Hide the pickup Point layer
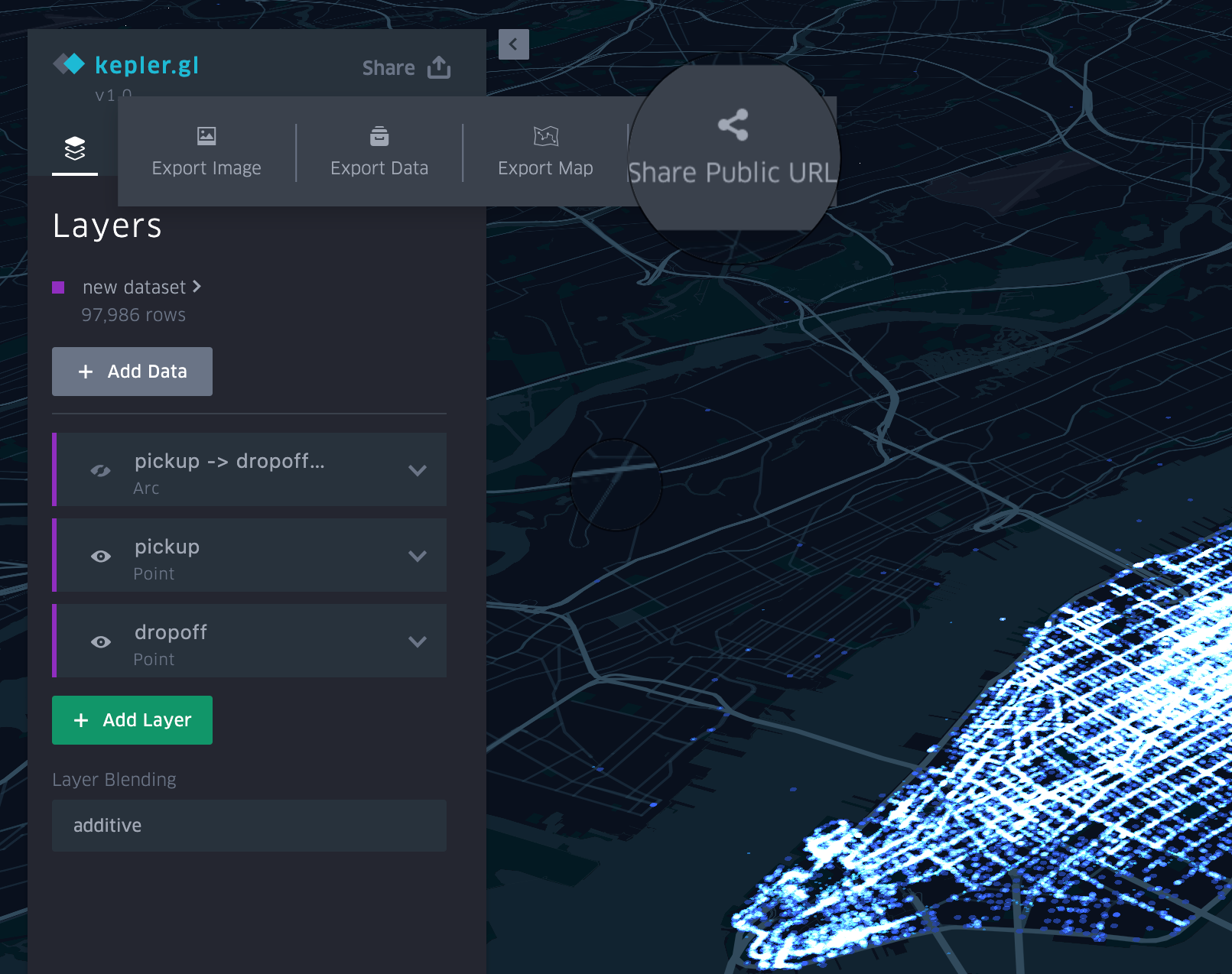 [101, 556]
